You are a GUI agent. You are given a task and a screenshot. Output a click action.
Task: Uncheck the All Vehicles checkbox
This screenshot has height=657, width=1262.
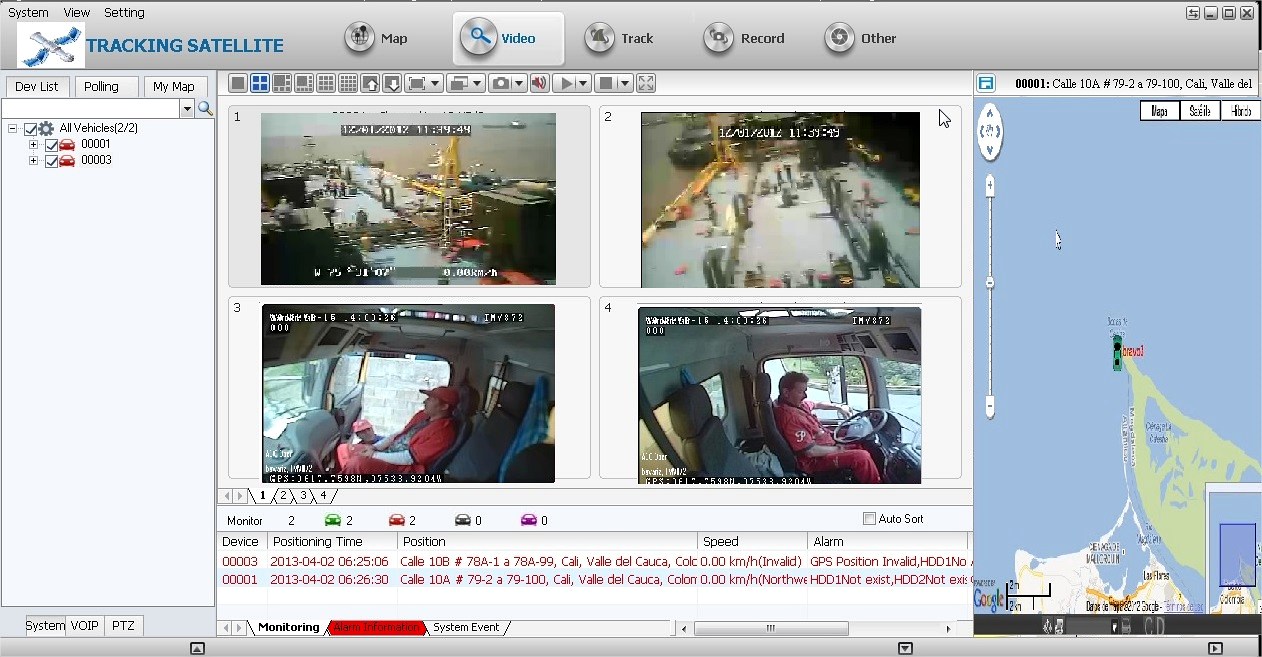coord(30,129)
